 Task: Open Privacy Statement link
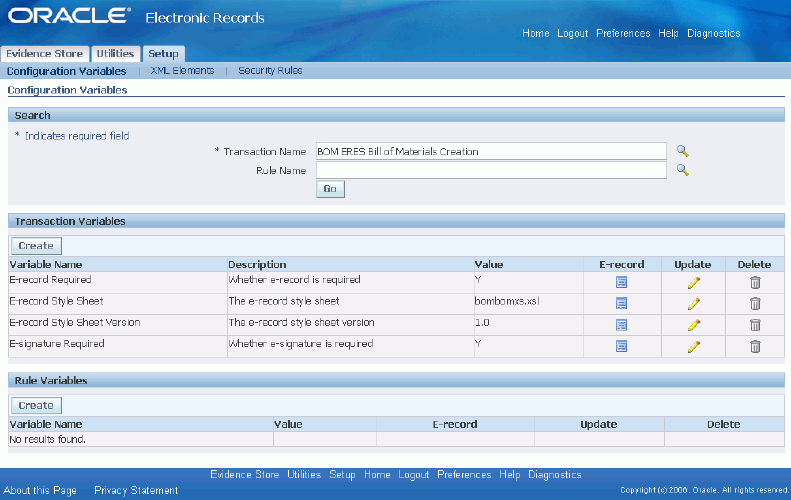pos(136,490)
